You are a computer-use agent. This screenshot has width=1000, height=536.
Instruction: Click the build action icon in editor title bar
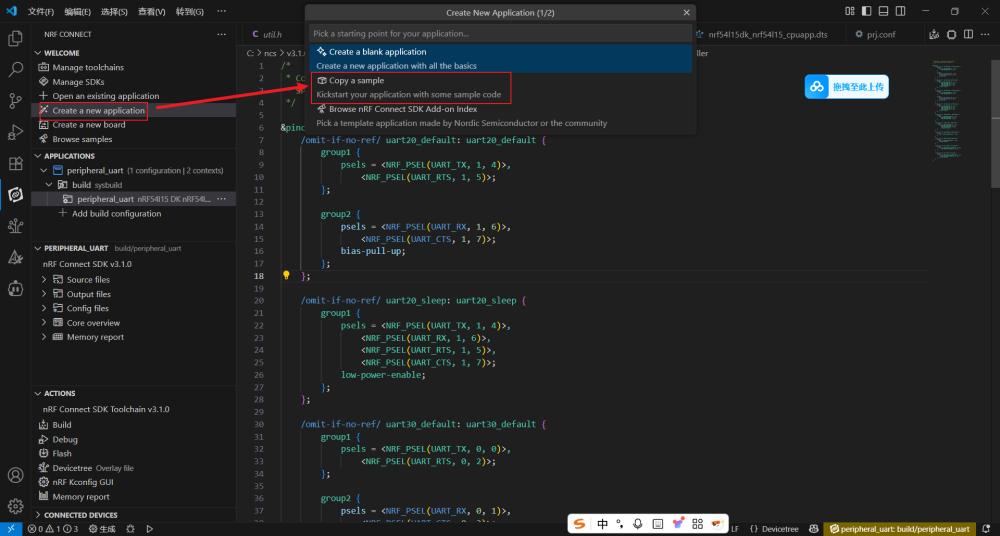[935, 34]
